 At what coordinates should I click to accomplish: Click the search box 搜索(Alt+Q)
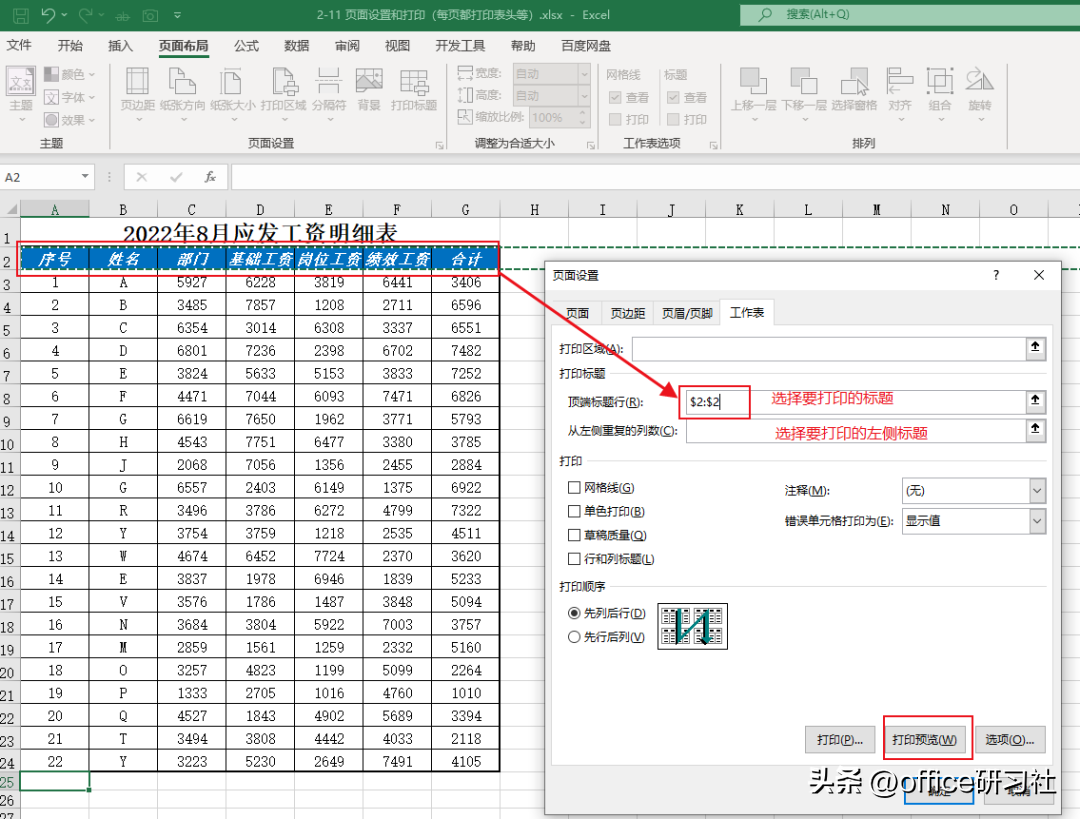click(x=909, y=14)
